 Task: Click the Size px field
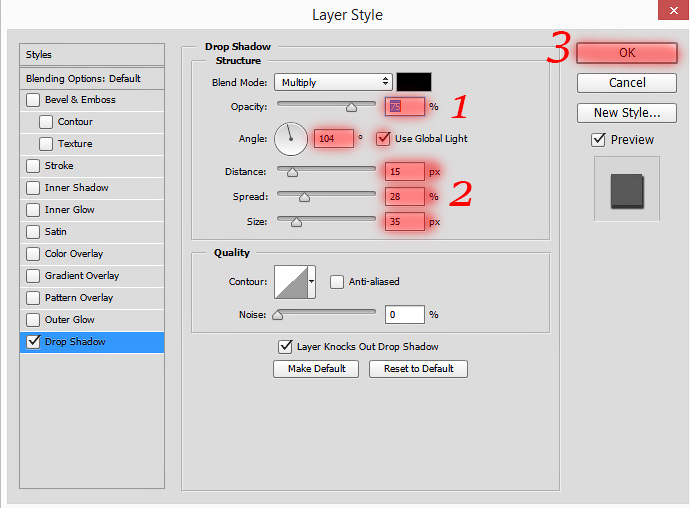pos(405,222)
